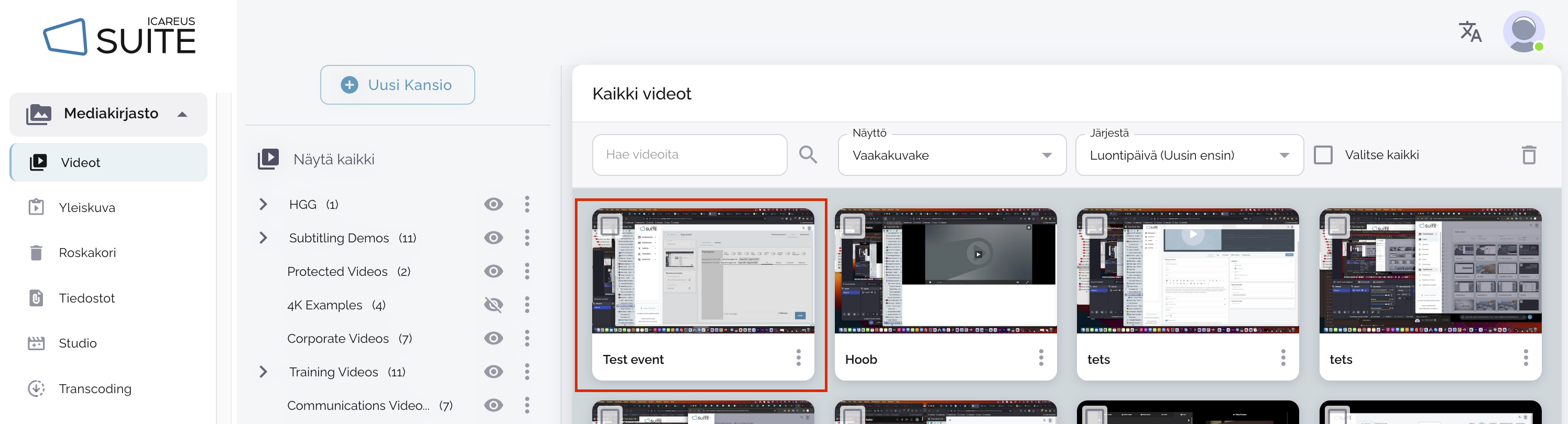Click the trash delete icon in toolbar

coord(1529,155)
